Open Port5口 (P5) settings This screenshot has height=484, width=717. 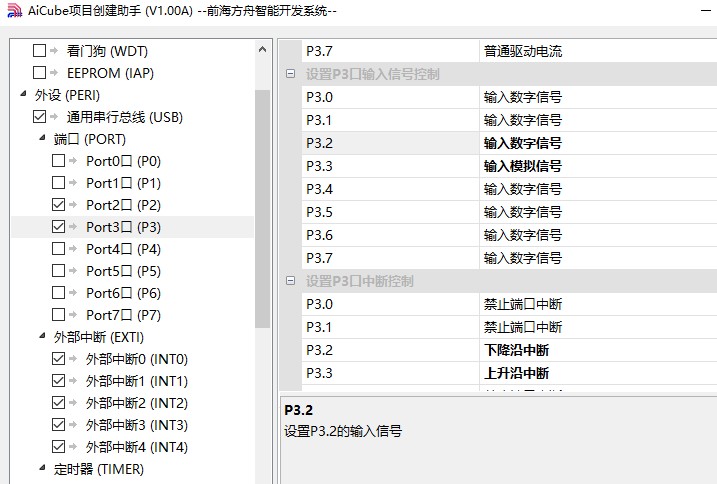123,271
